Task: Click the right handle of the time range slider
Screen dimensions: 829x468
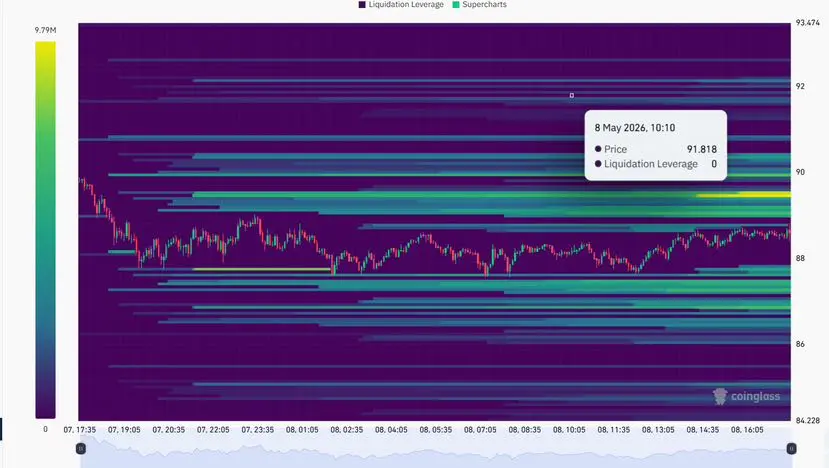Action: (x=791, y=448)
